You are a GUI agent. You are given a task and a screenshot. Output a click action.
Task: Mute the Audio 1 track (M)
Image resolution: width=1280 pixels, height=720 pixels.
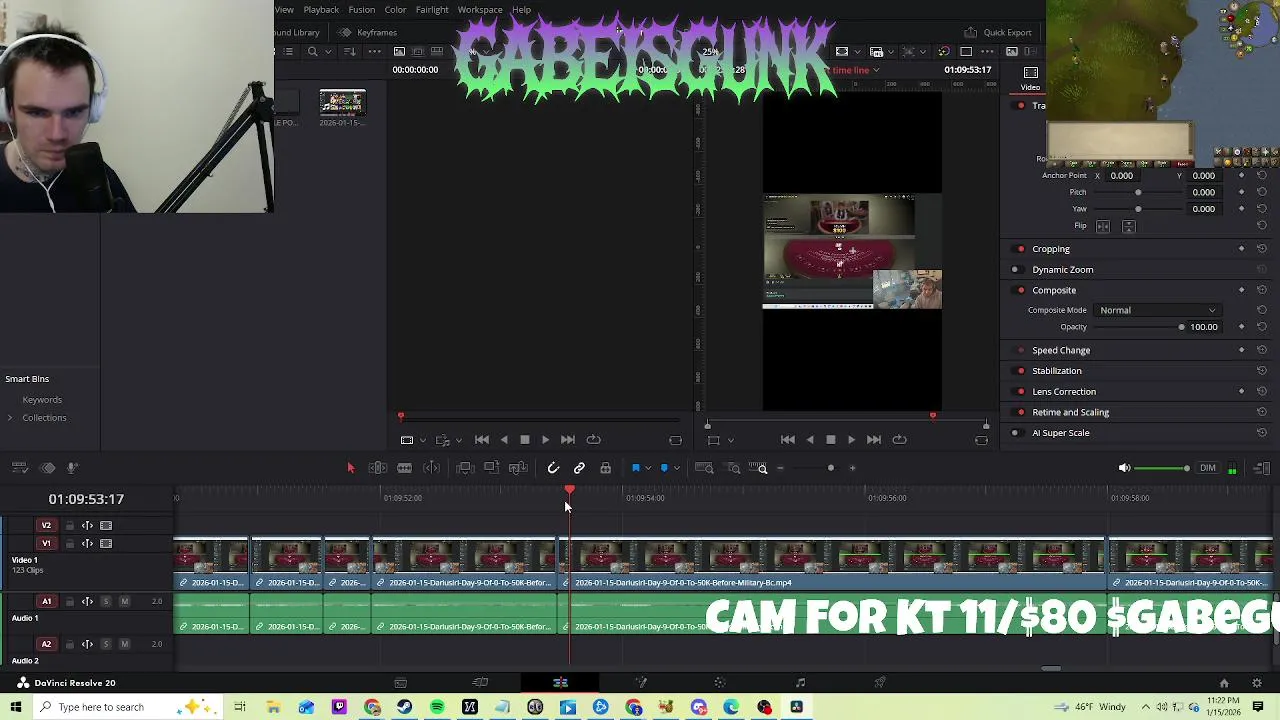pos(125,602)
